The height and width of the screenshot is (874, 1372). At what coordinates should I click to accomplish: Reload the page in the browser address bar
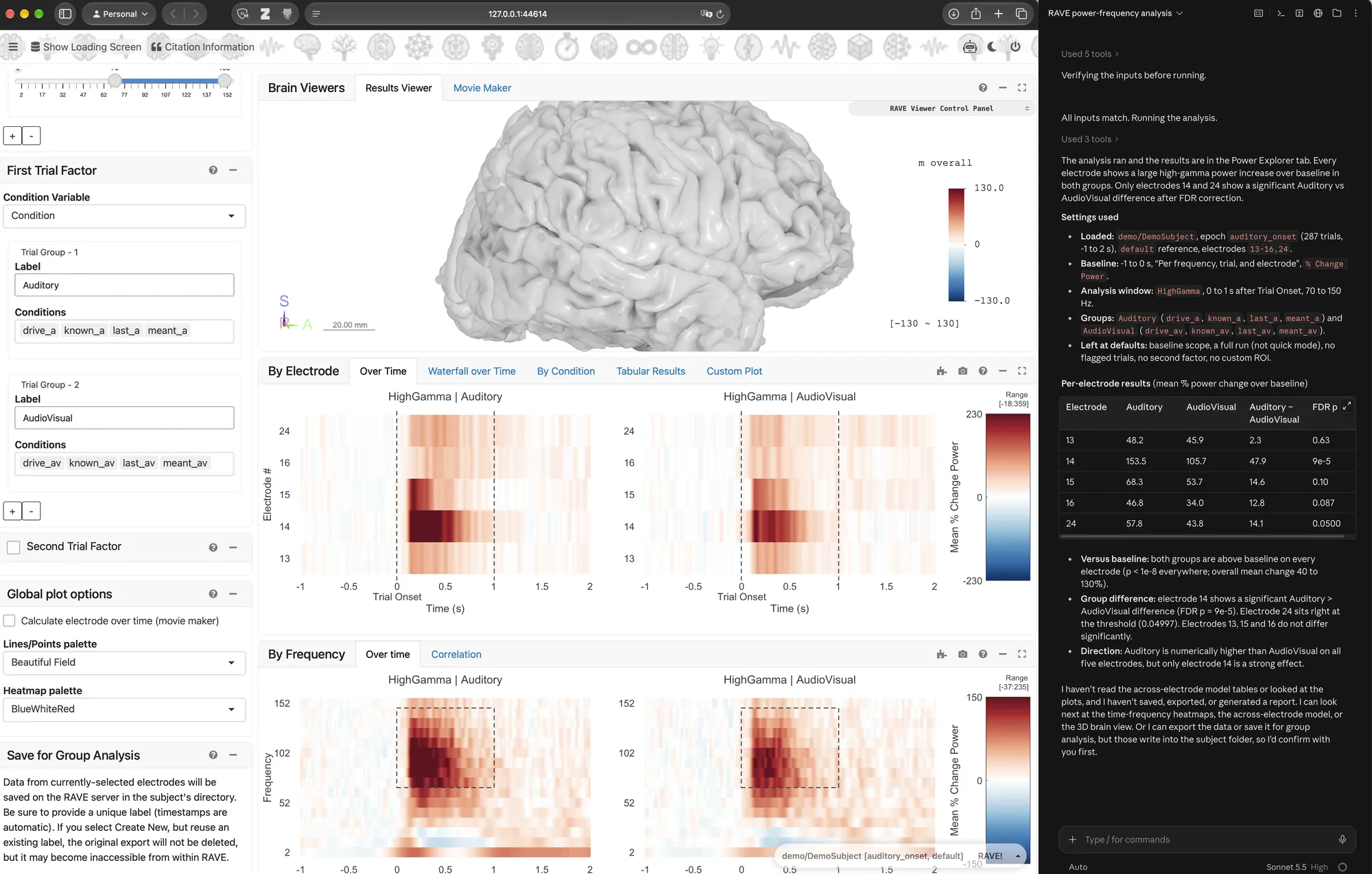[720, 14]
